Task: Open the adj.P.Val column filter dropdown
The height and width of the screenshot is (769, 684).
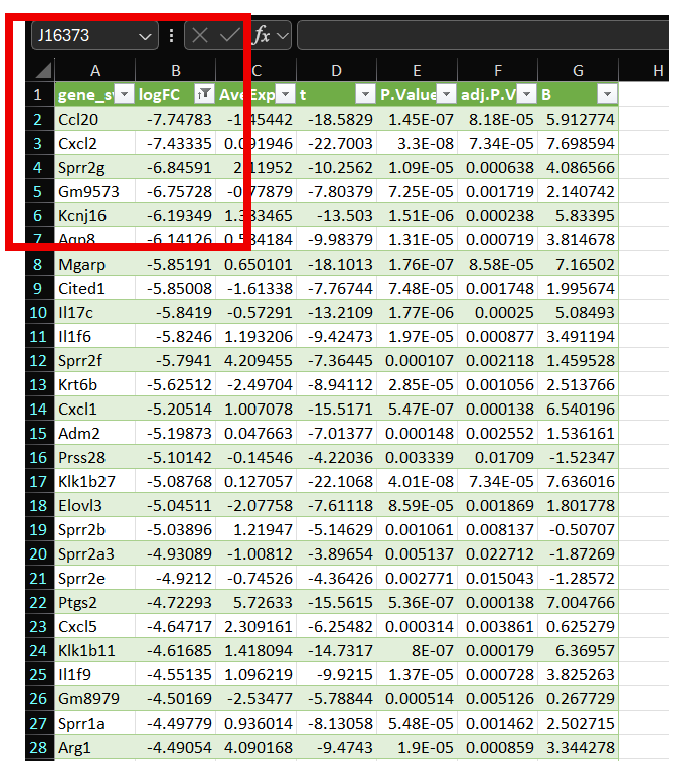Action: [525, 94]
